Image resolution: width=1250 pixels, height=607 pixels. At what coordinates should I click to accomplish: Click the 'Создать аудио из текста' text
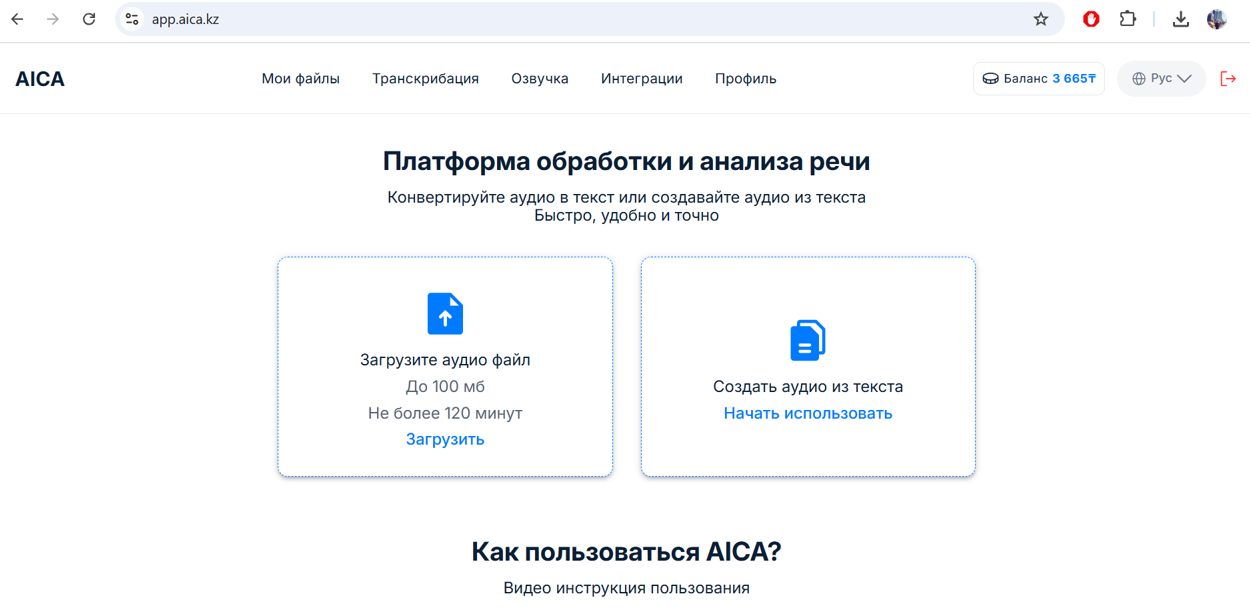[808, 386]
